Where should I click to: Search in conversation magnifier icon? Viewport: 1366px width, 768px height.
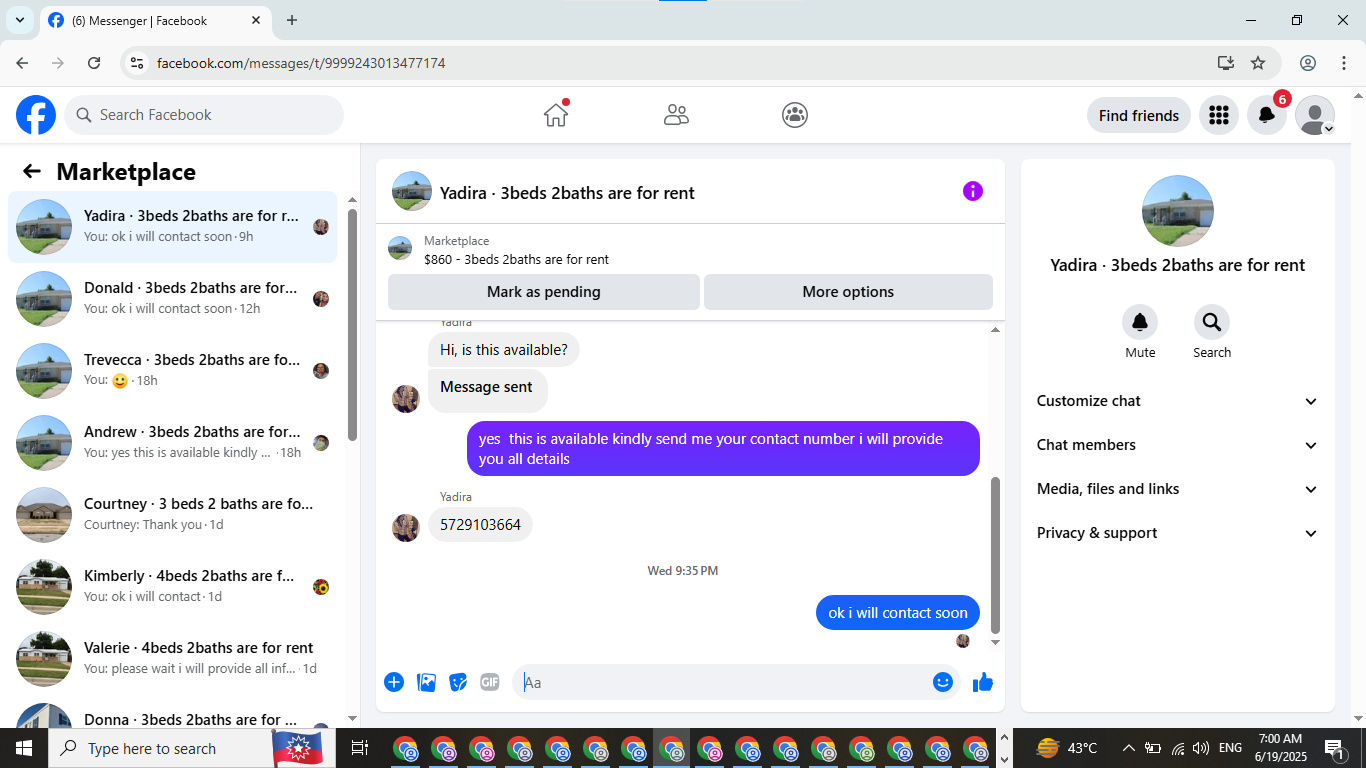pyautogui.click(x=1212, y=322)
